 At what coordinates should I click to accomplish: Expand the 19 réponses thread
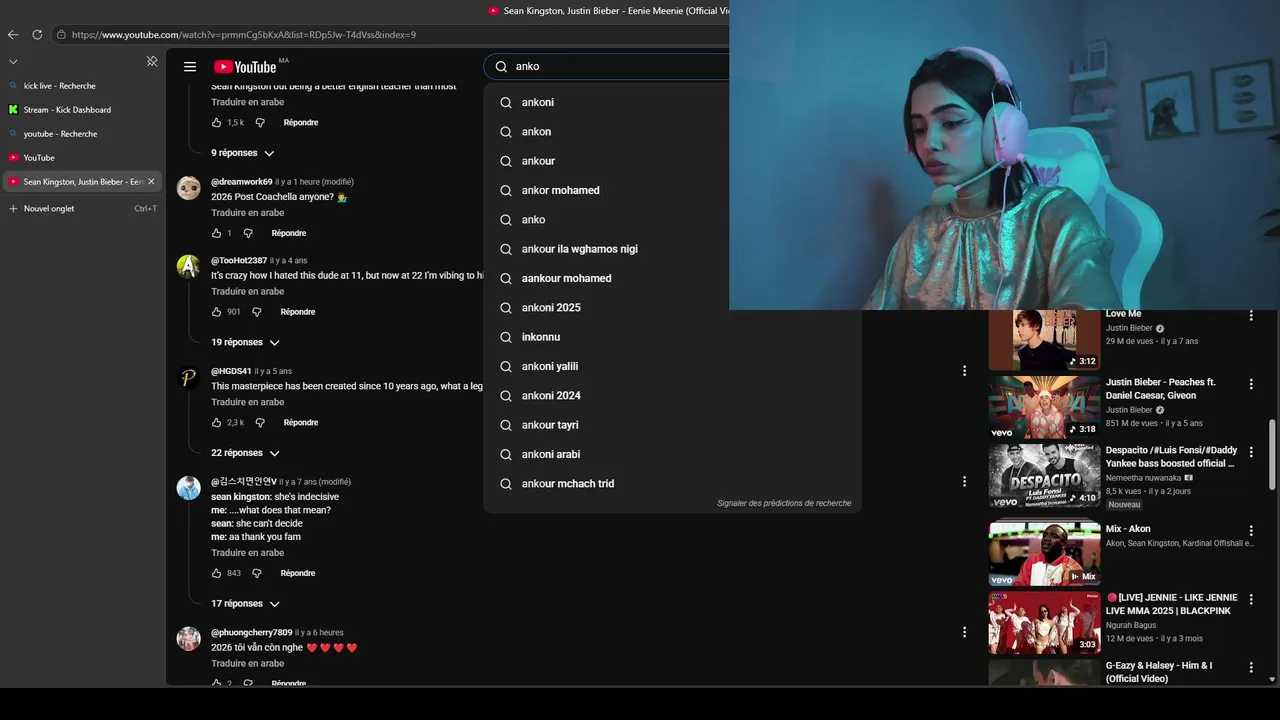pyautogui.click(x=245, y=342)
